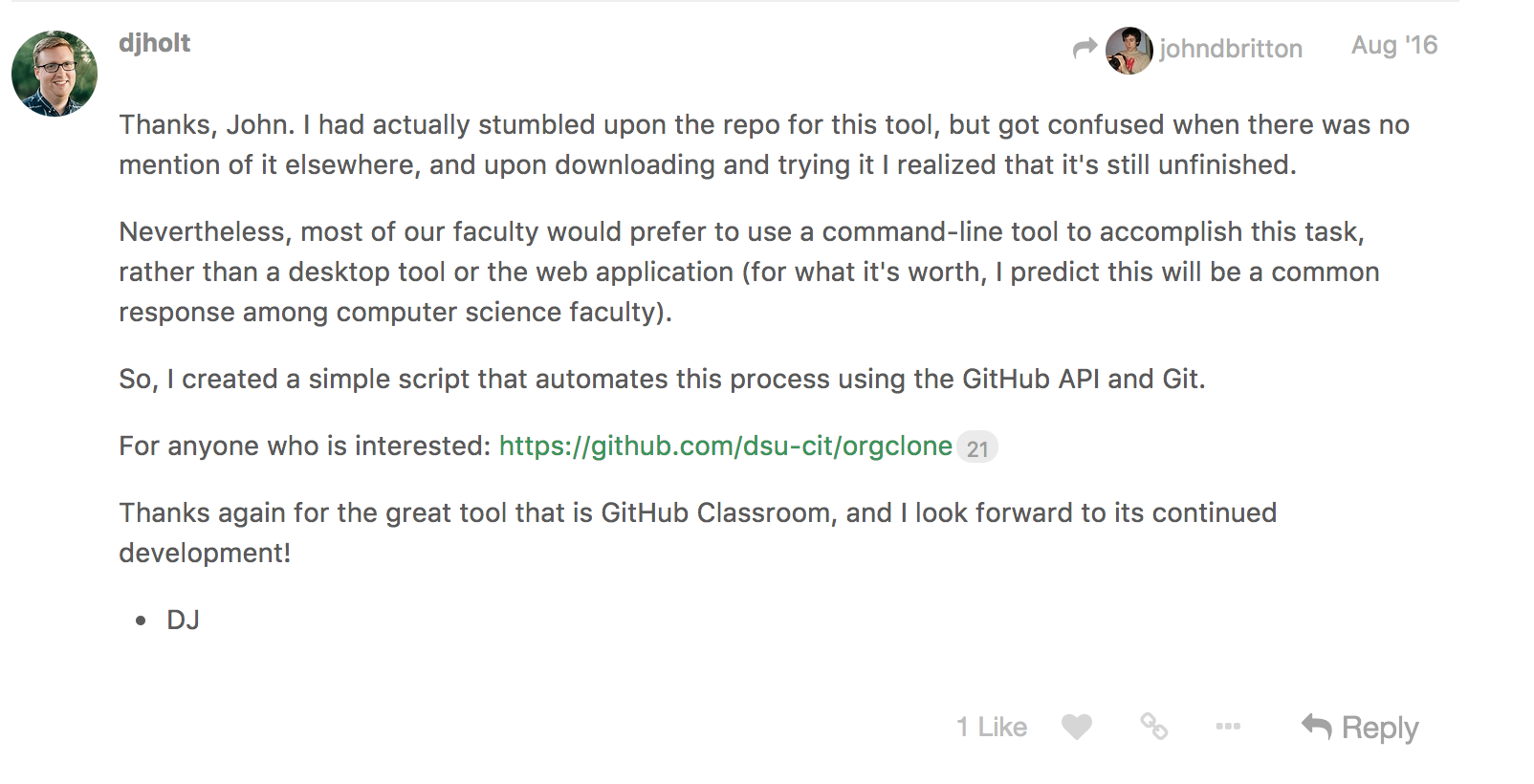Click the text "For anyone who is interested:"
This screenshot has width=1534, height=784.
(x=305, y=446)
